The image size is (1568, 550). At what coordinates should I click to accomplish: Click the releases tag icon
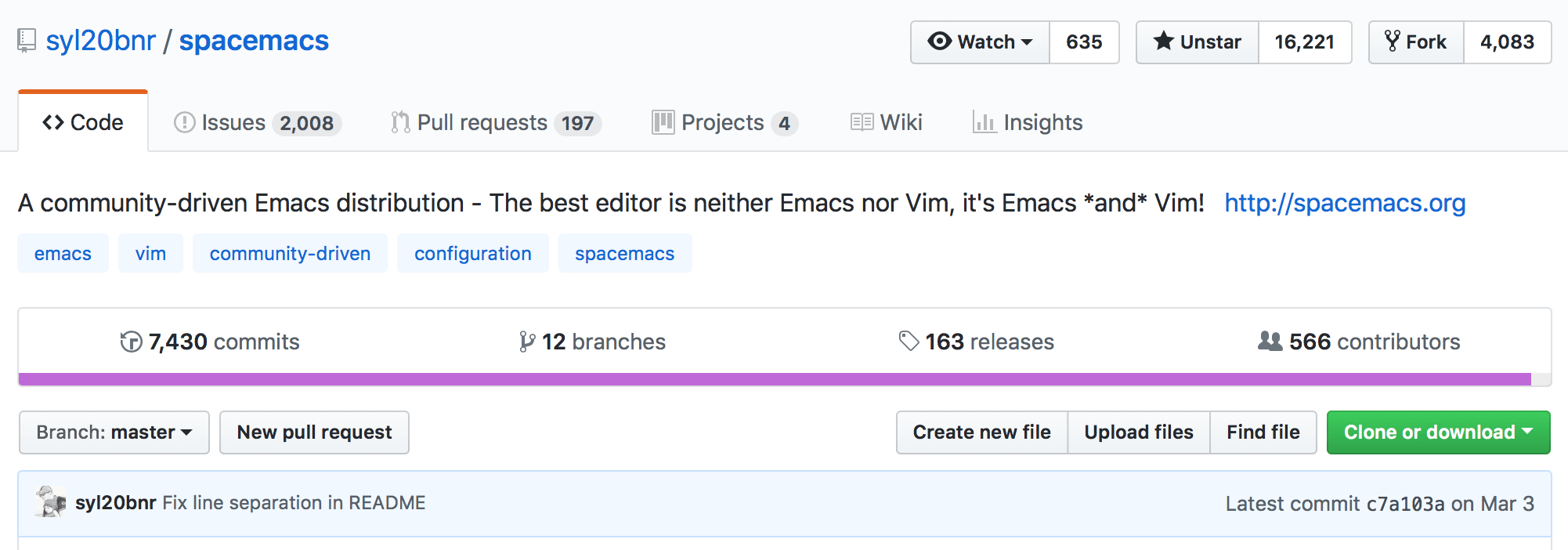(909, 342)
